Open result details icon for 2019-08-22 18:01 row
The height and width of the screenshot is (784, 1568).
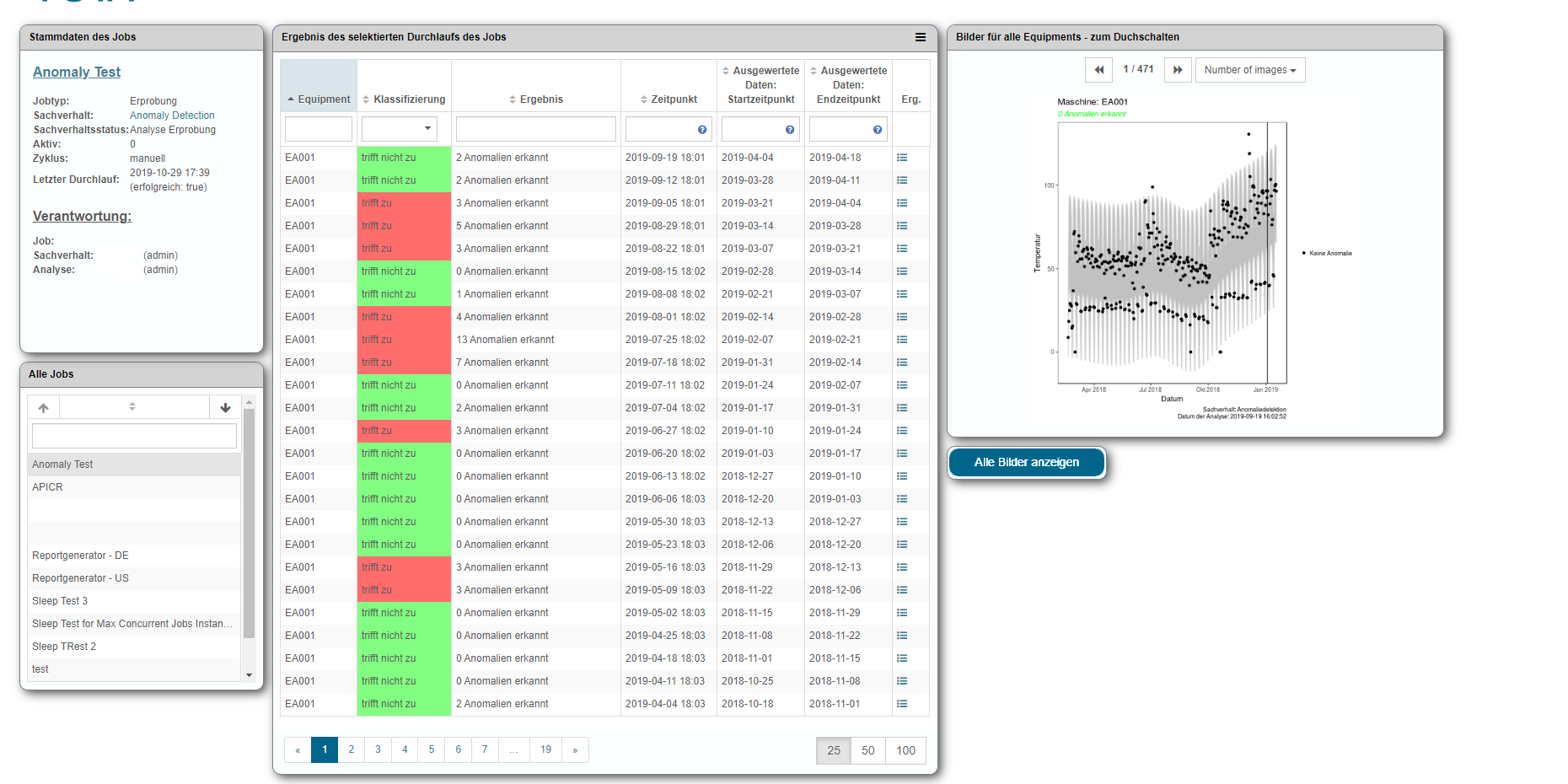(902, 249)
